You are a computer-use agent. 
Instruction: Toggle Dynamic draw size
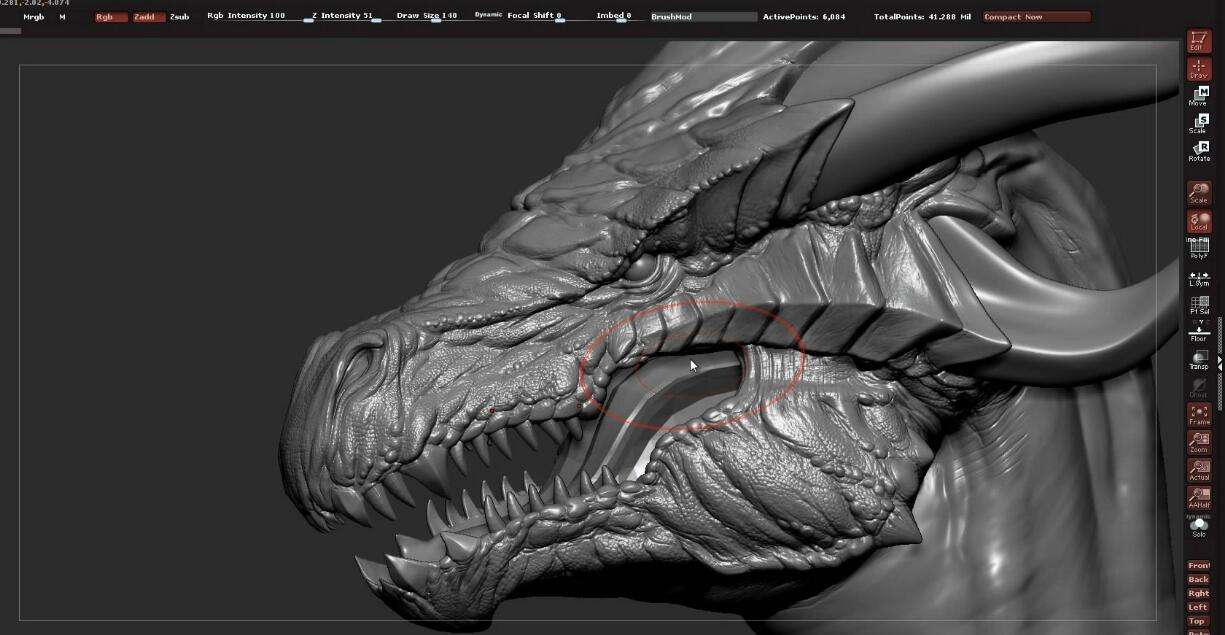[488, 16]
